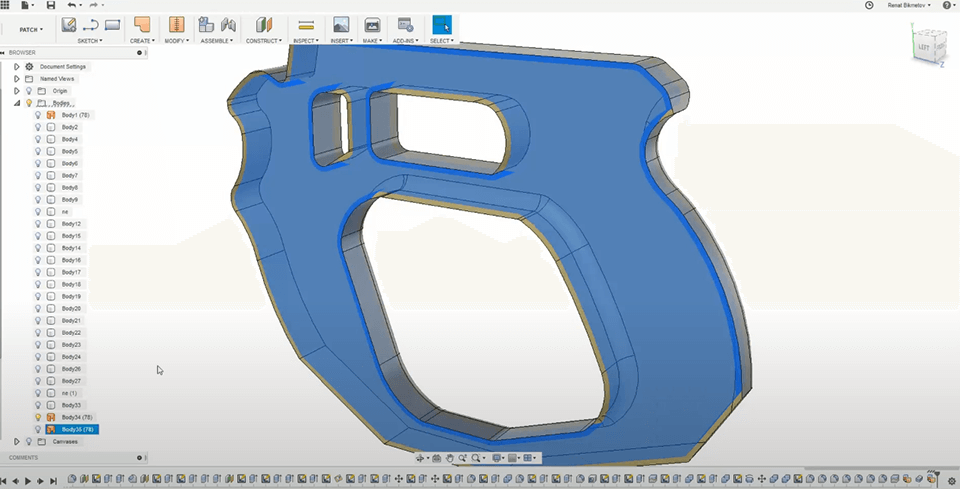Click the Inspect measure icon
The width and height of the screenshot is (960, 489).
click(306, 24)
